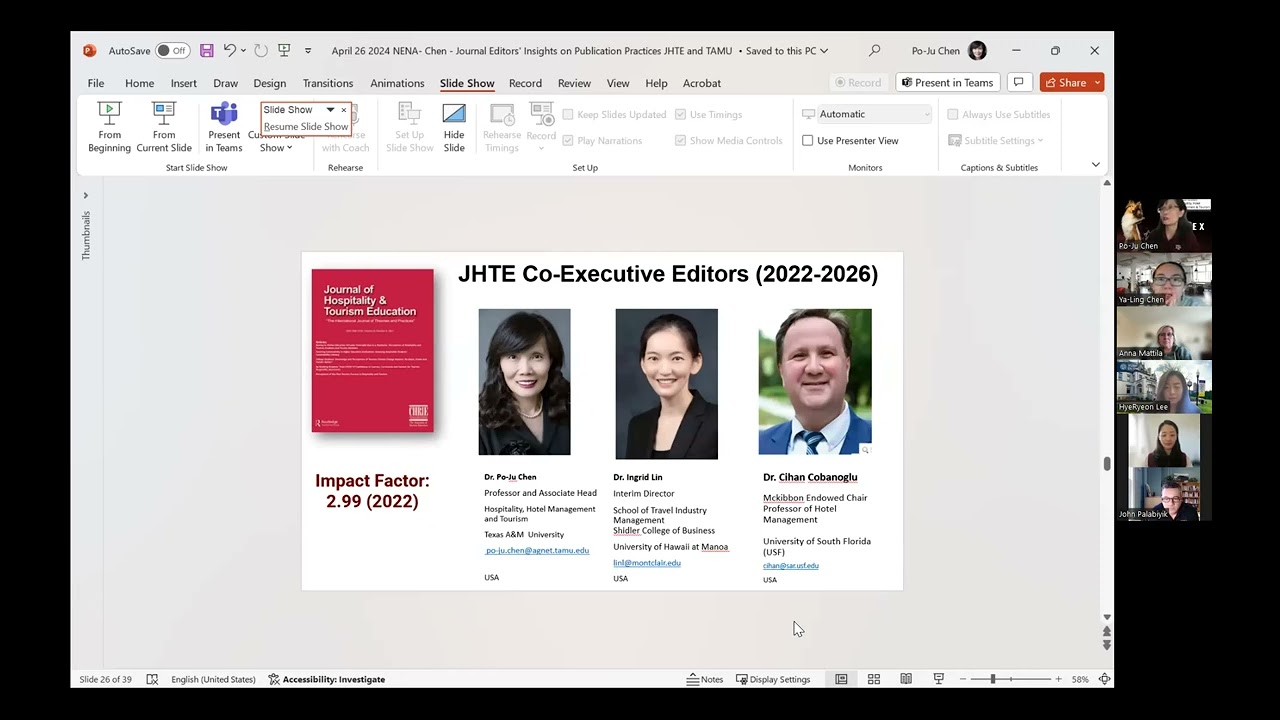Toggle the Notes pane
Image resolution: width=1280 pixels, height=720 pixels.
(x=705, y=679)
